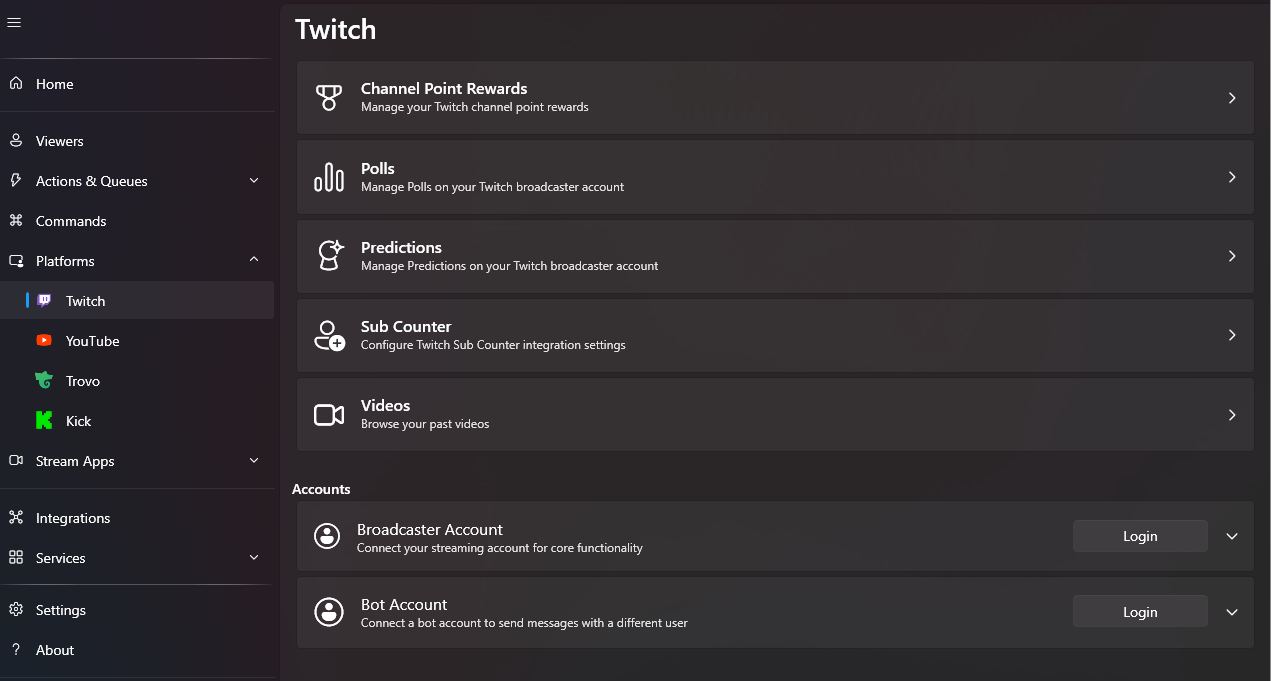Image resolution: width=1271 pixels, height=681 pixels.
Task: Expand the Stream Apps section
Action: (x=254, y=461)
